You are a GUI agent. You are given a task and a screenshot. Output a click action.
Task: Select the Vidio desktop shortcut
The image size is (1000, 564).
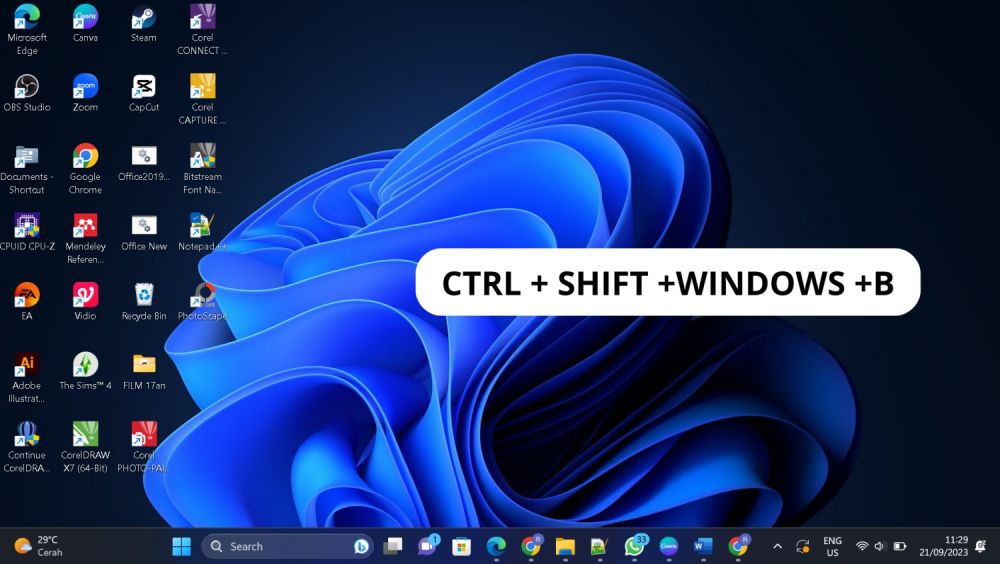85,302
